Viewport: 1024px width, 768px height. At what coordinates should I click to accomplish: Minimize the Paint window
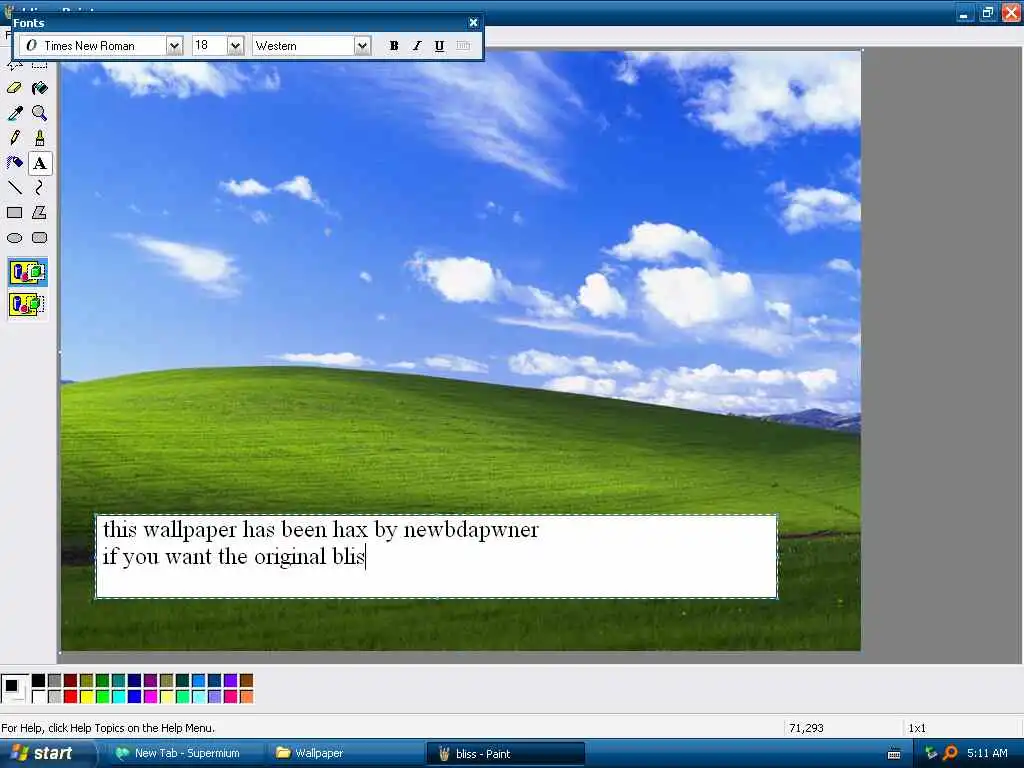(x=965, y=12)
